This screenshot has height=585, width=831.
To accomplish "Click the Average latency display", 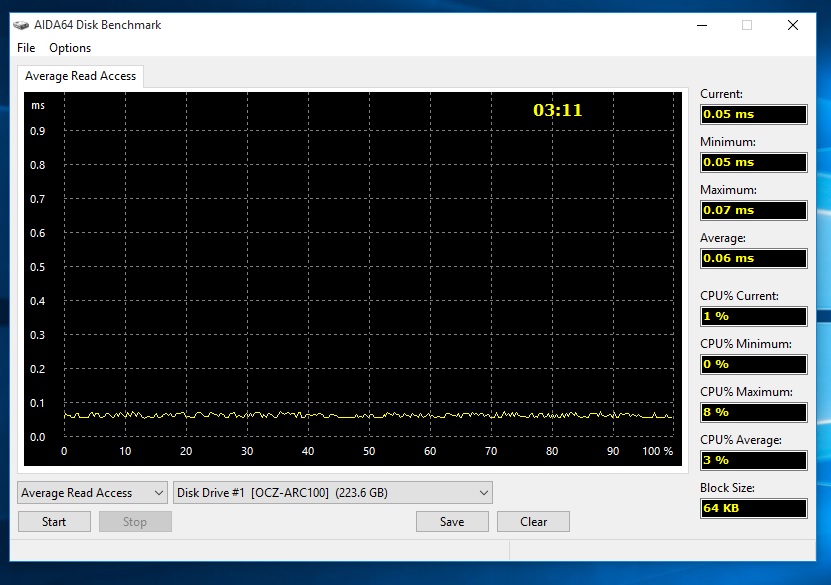I will pos(753,258).
